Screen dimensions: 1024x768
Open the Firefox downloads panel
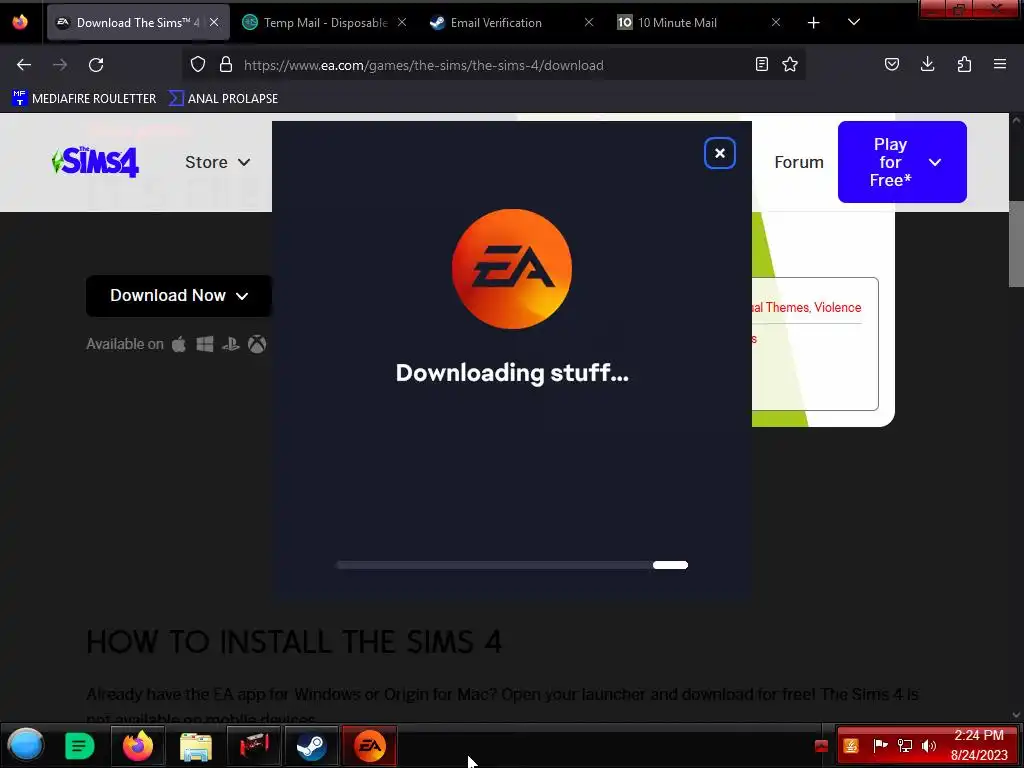pyautogui.click(x=927, y=65)
